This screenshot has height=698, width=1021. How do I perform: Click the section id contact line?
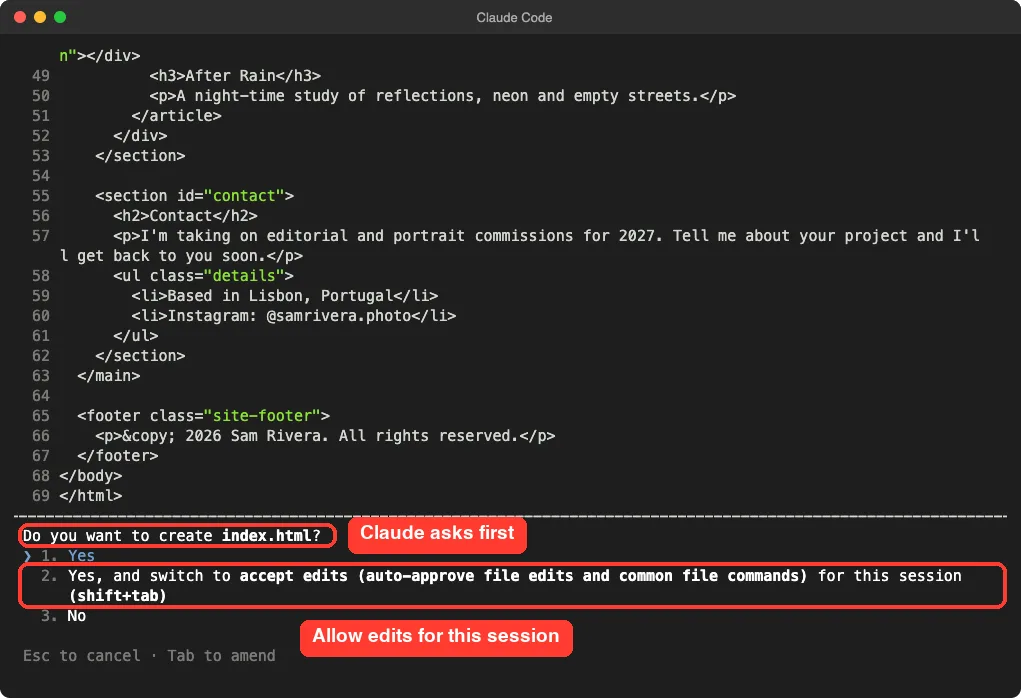click(194, 195)
